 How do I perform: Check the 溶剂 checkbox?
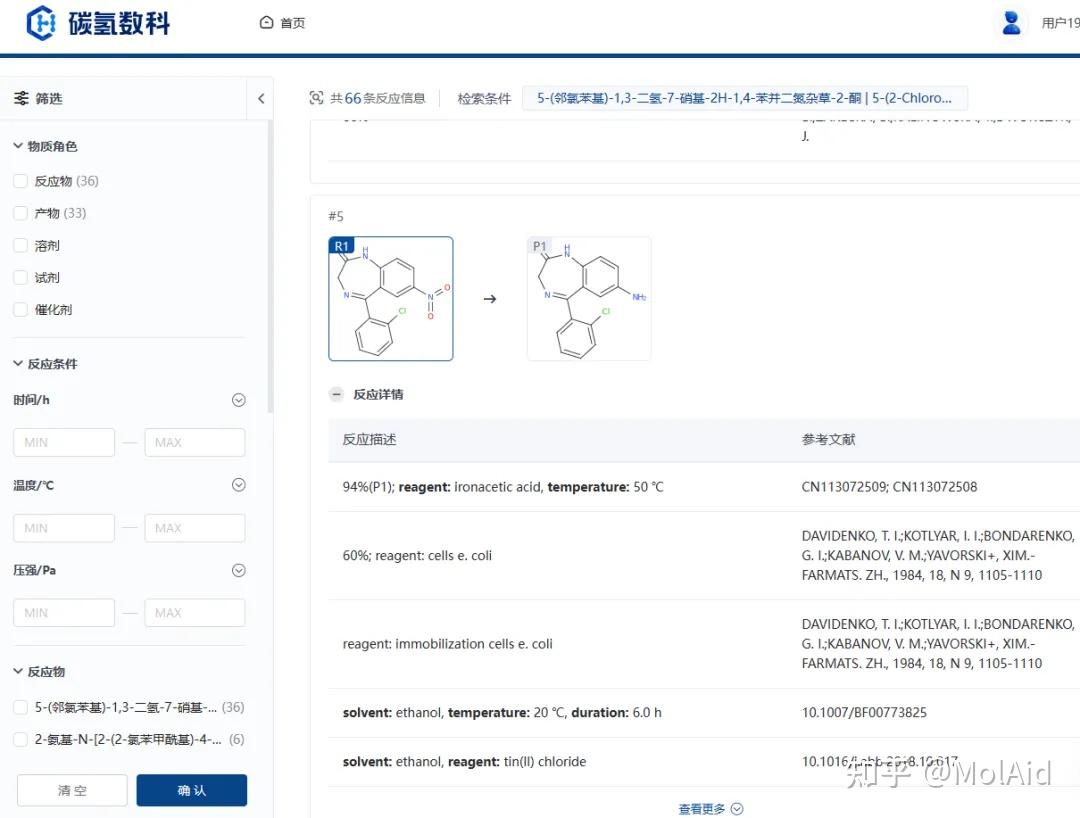[21, 246]
